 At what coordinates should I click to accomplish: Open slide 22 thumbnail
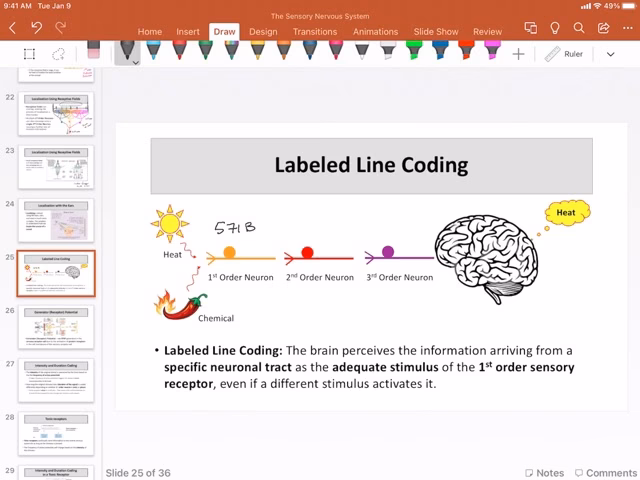pos(56,114)
